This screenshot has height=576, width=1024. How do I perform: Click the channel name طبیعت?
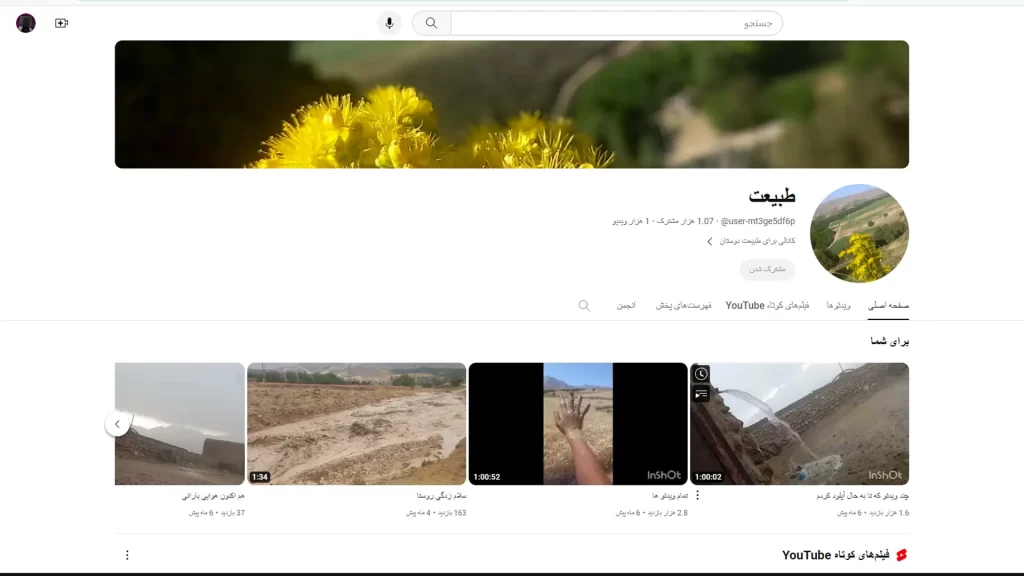pyautogui.click(x=772, y=196)
